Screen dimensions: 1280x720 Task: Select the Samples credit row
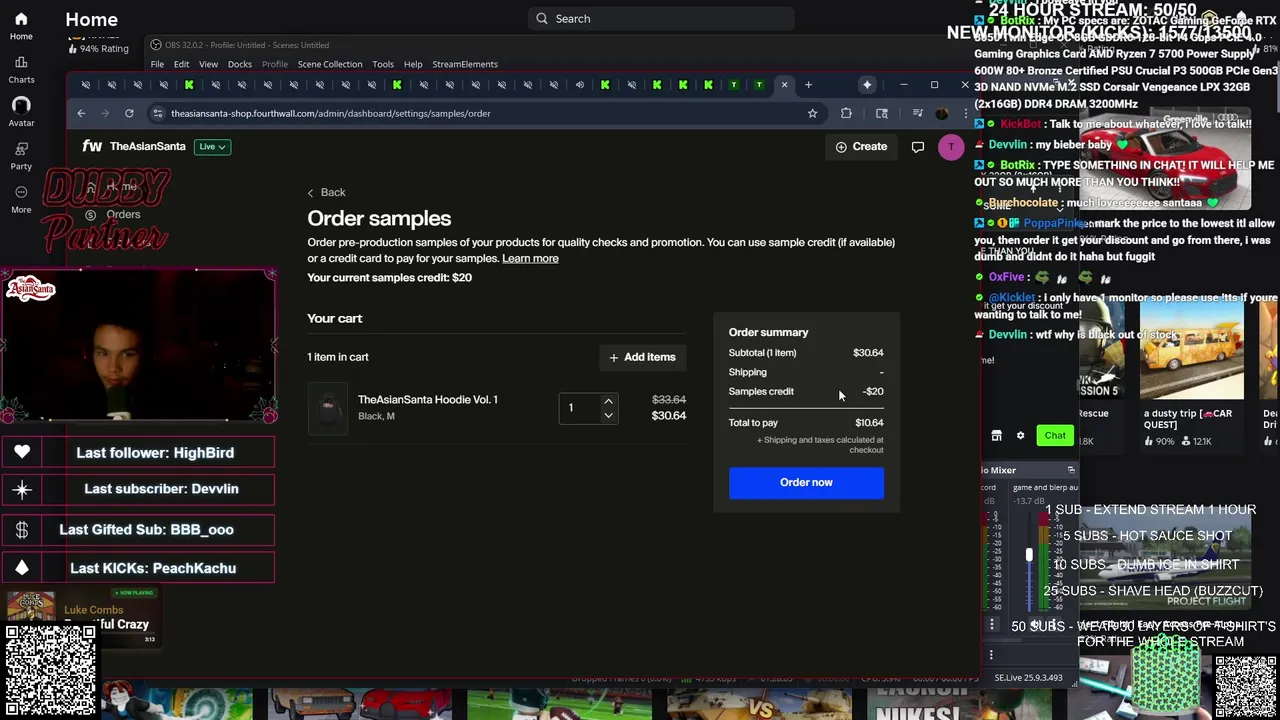coord(806,391)
